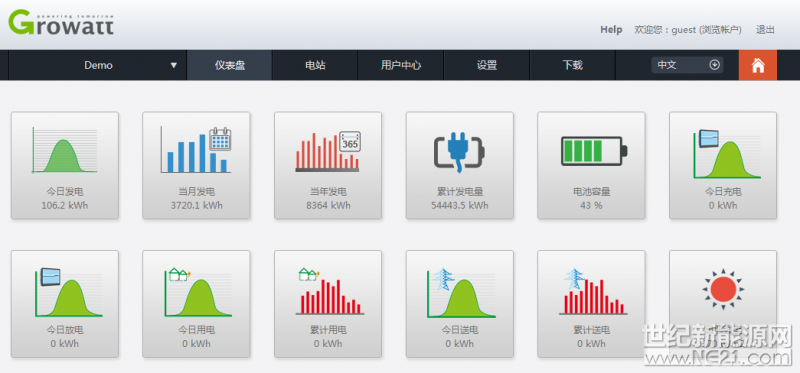Click the 退出 logout link
The image size is (800, 373).
coord(765,30)
